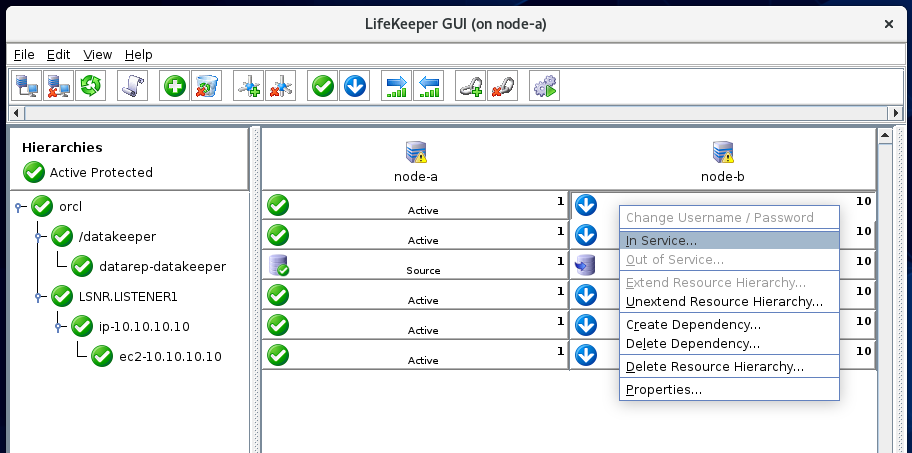Select ip-10.10.10.10 in the hierarchy tree
912x453 pixels.
[144, 327]
